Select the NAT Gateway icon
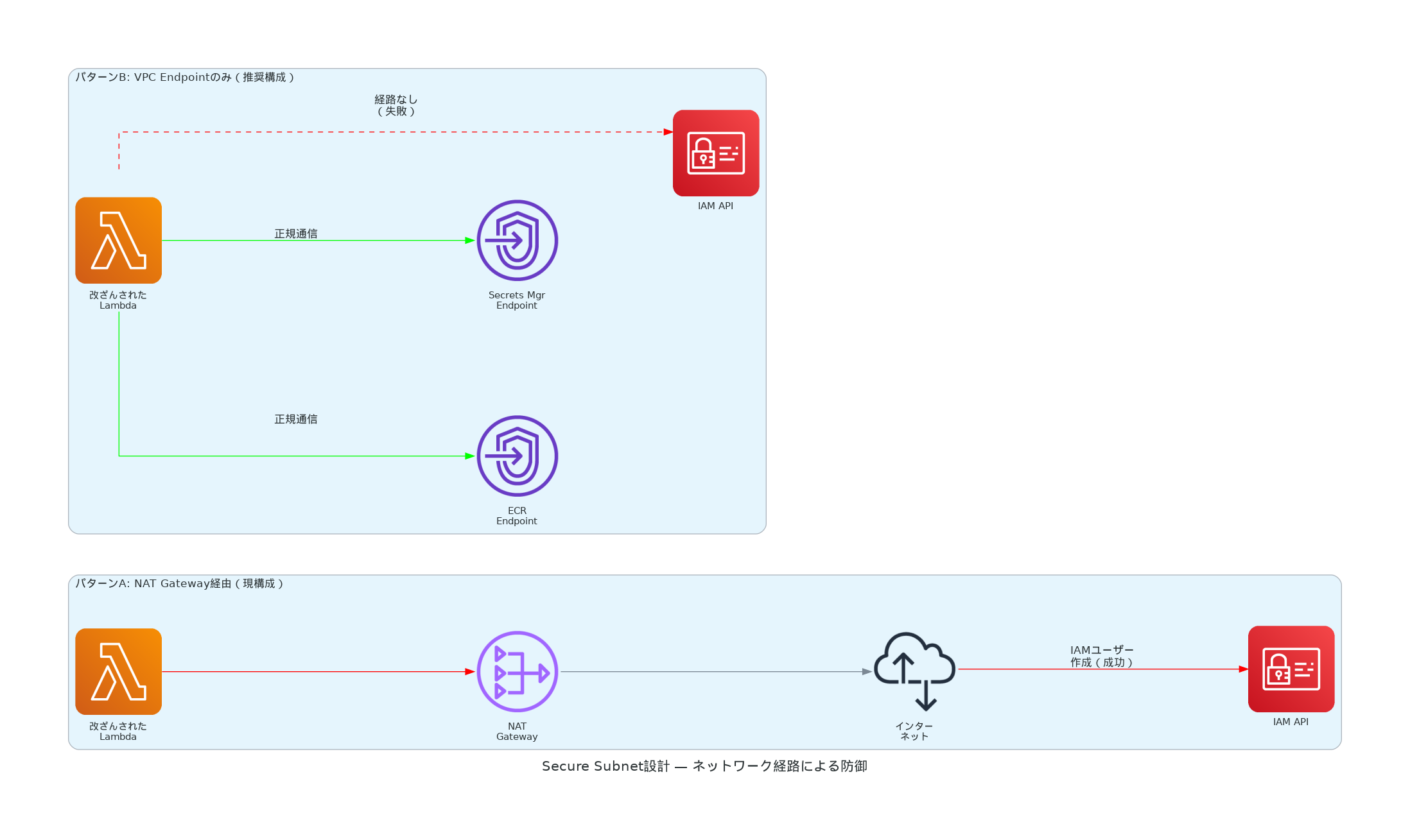Viewport: 1410px width, 840px height. (x=517, y=671)
